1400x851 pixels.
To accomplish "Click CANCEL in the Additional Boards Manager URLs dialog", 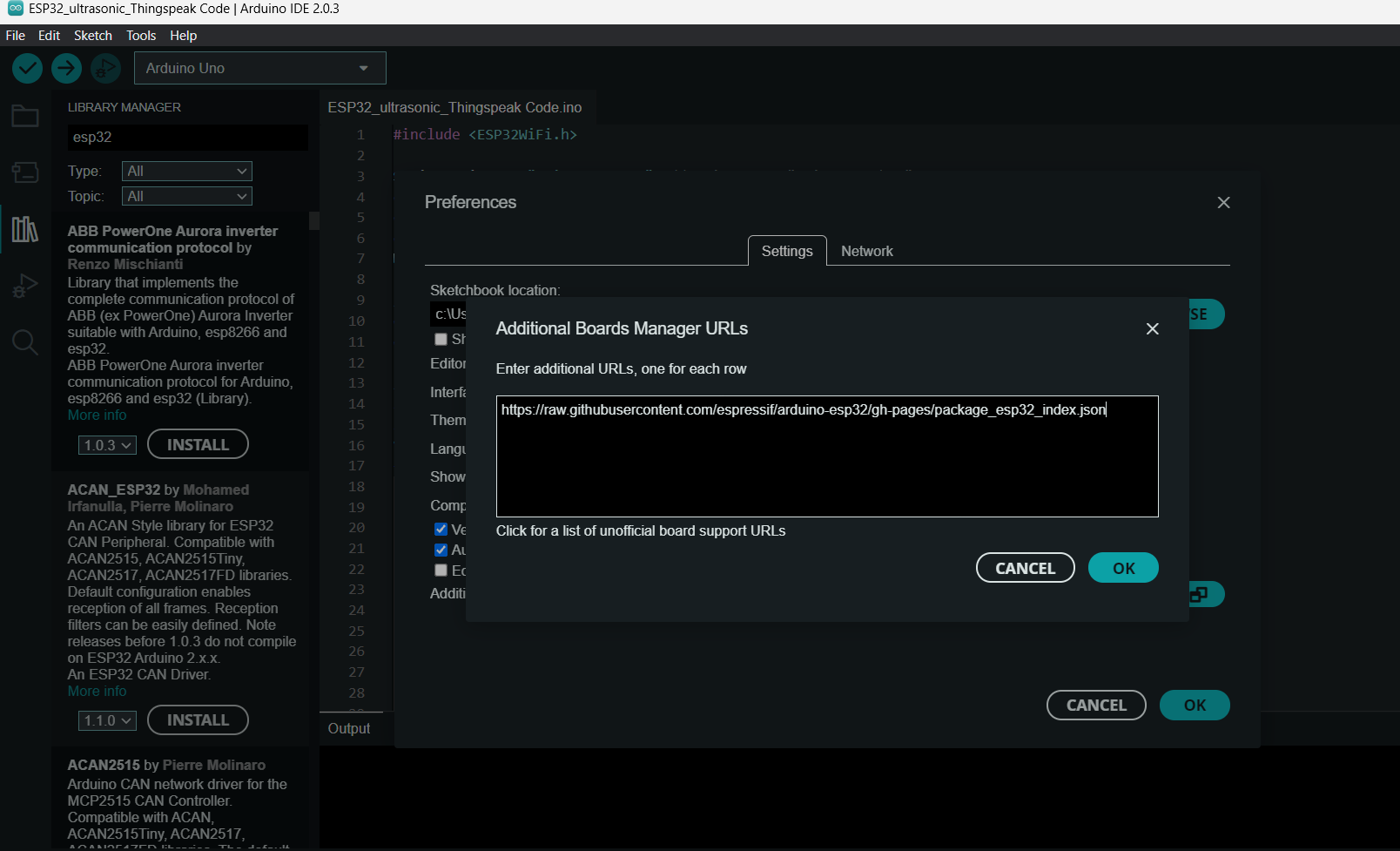I will coord(1025,568).
